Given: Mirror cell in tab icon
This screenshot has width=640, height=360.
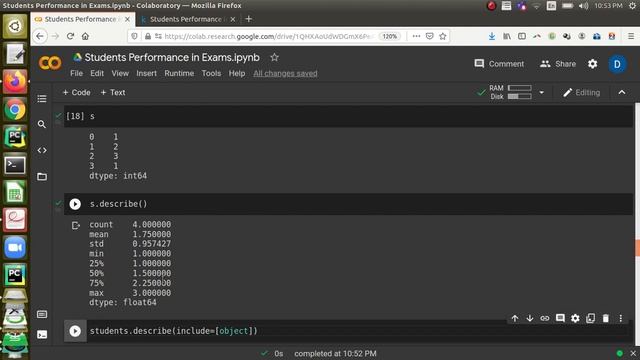Looking at the screenshot, I should (x=590, y=318).
